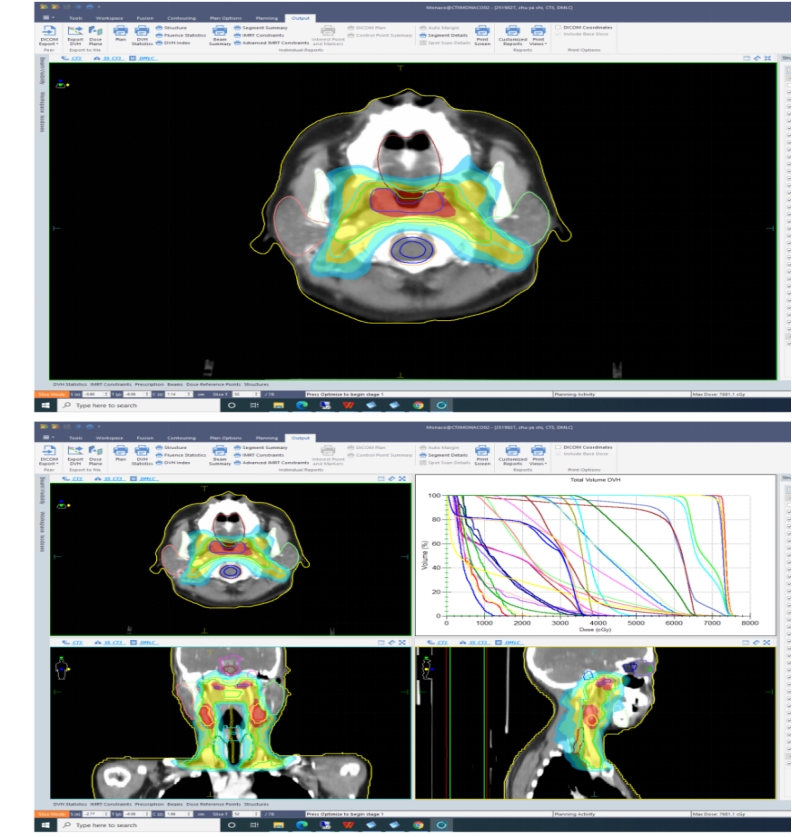The width and height of the screenshot is (792, 837).
Task: Click DICOM Export icon in the single-view window
Action: 48,34
